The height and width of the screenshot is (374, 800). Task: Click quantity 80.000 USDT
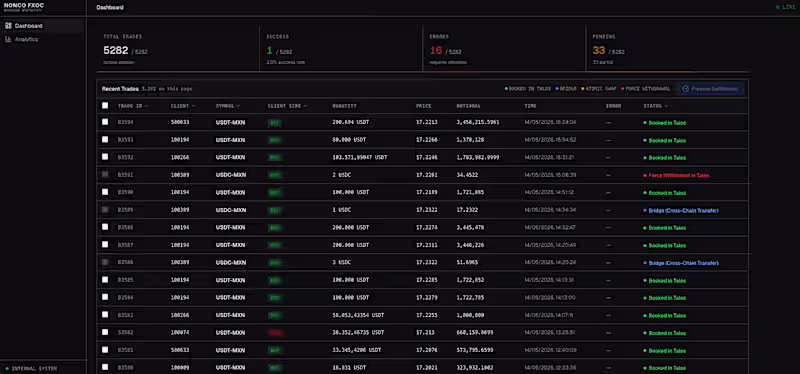tap(349, 140)
